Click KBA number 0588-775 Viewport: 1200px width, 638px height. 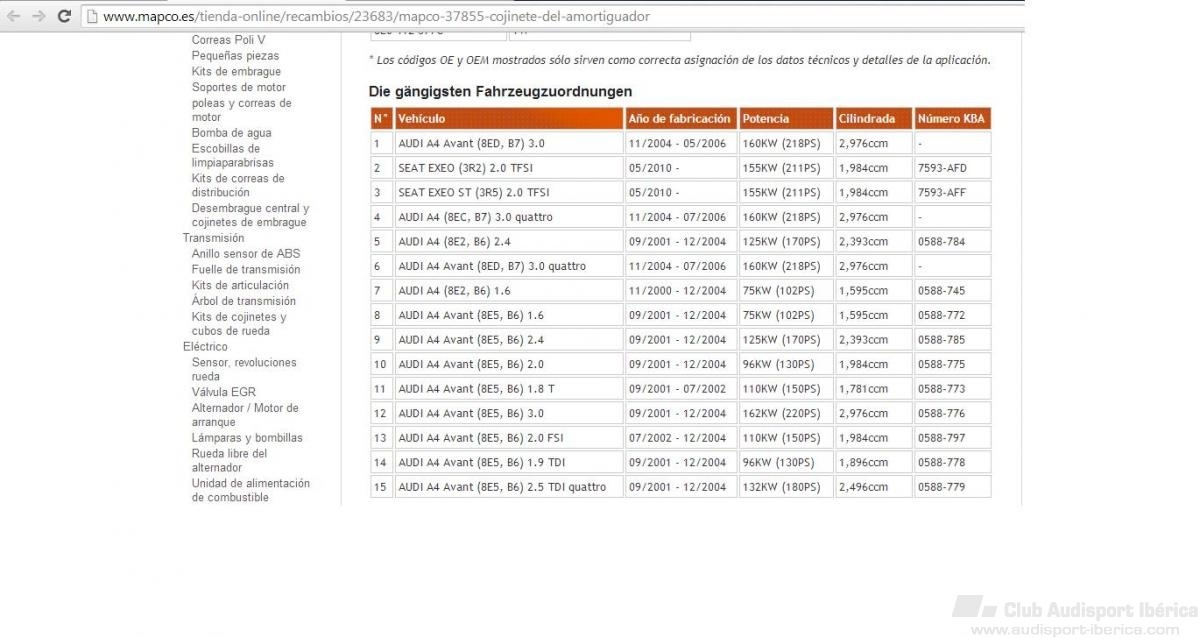click(x=941, y=364)
